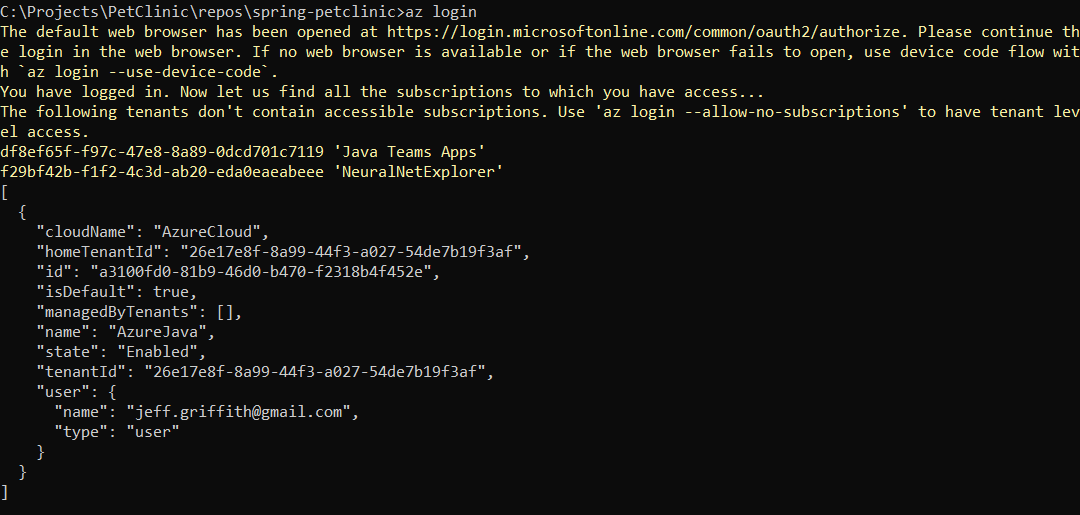Click the tenantId GUID value
Screen dimensions: 1080x515
tap(315, 372)
